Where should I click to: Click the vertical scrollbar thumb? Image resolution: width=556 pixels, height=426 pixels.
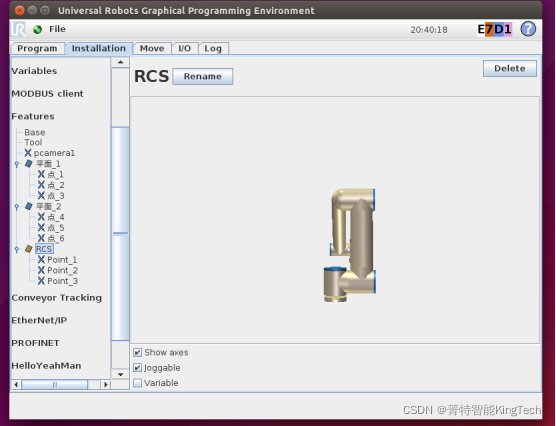click(x=120, y=233)
